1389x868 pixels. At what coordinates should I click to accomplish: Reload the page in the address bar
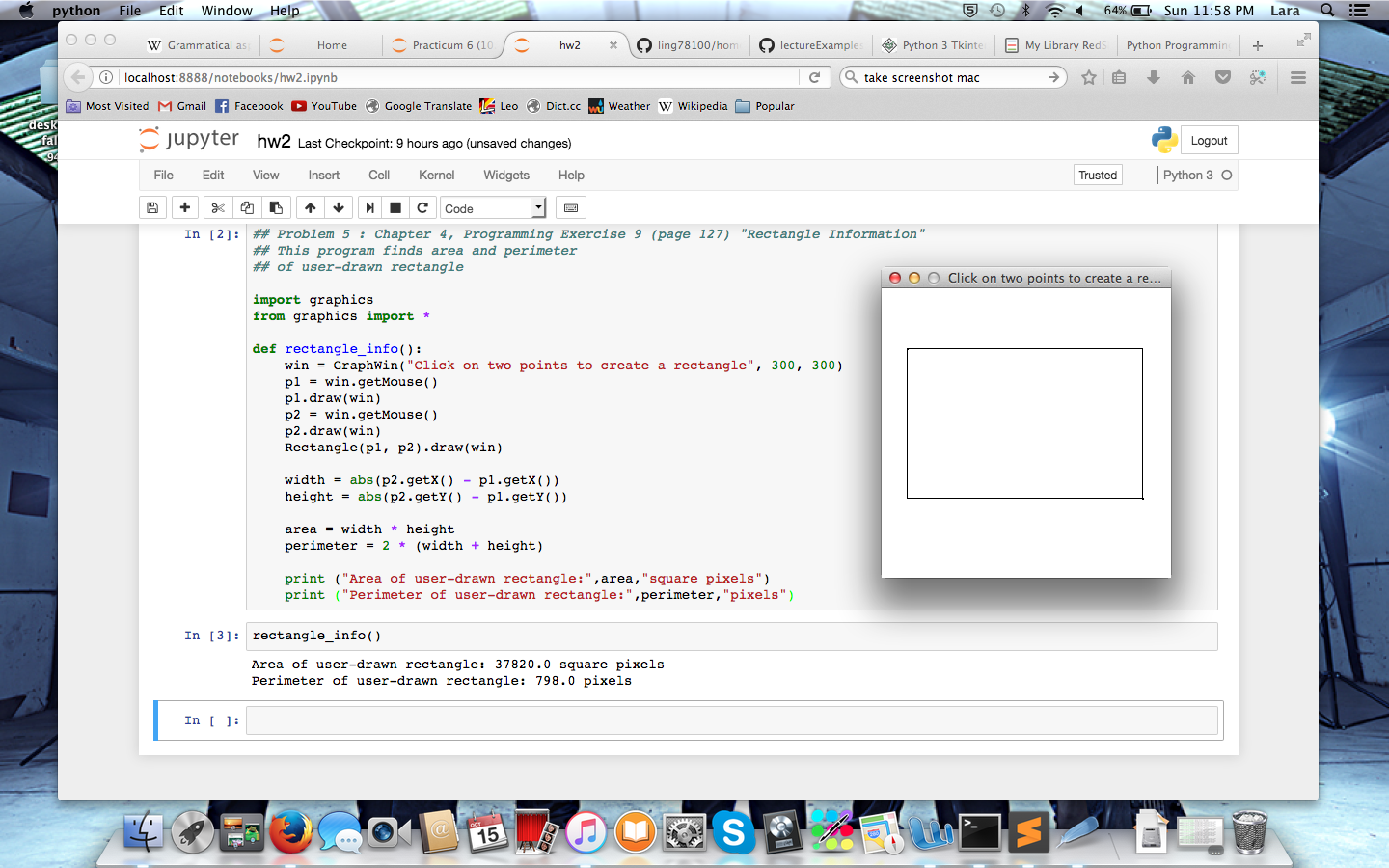[814, 77]
